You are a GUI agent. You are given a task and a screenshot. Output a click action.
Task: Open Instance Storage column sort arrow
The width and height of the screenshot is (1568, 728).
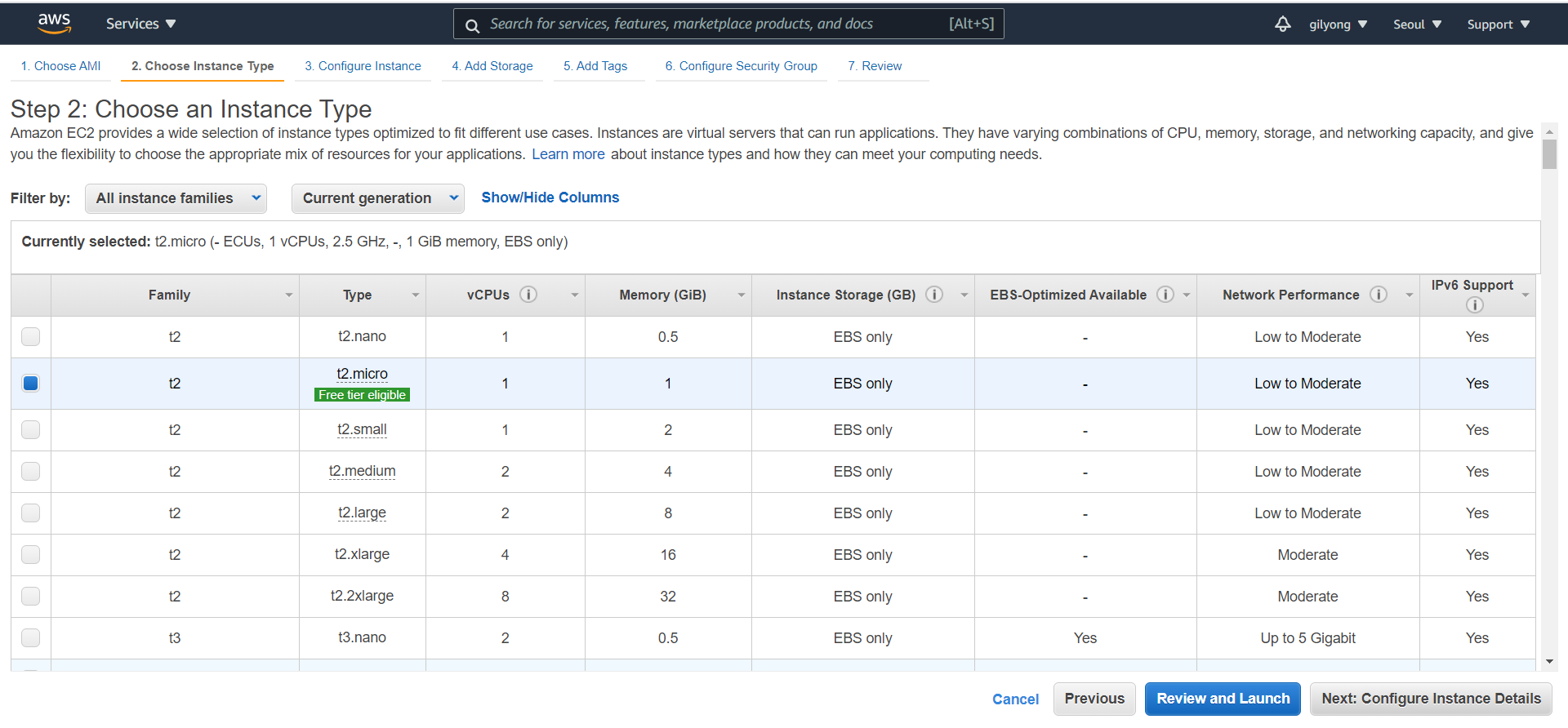click(964, 295)
